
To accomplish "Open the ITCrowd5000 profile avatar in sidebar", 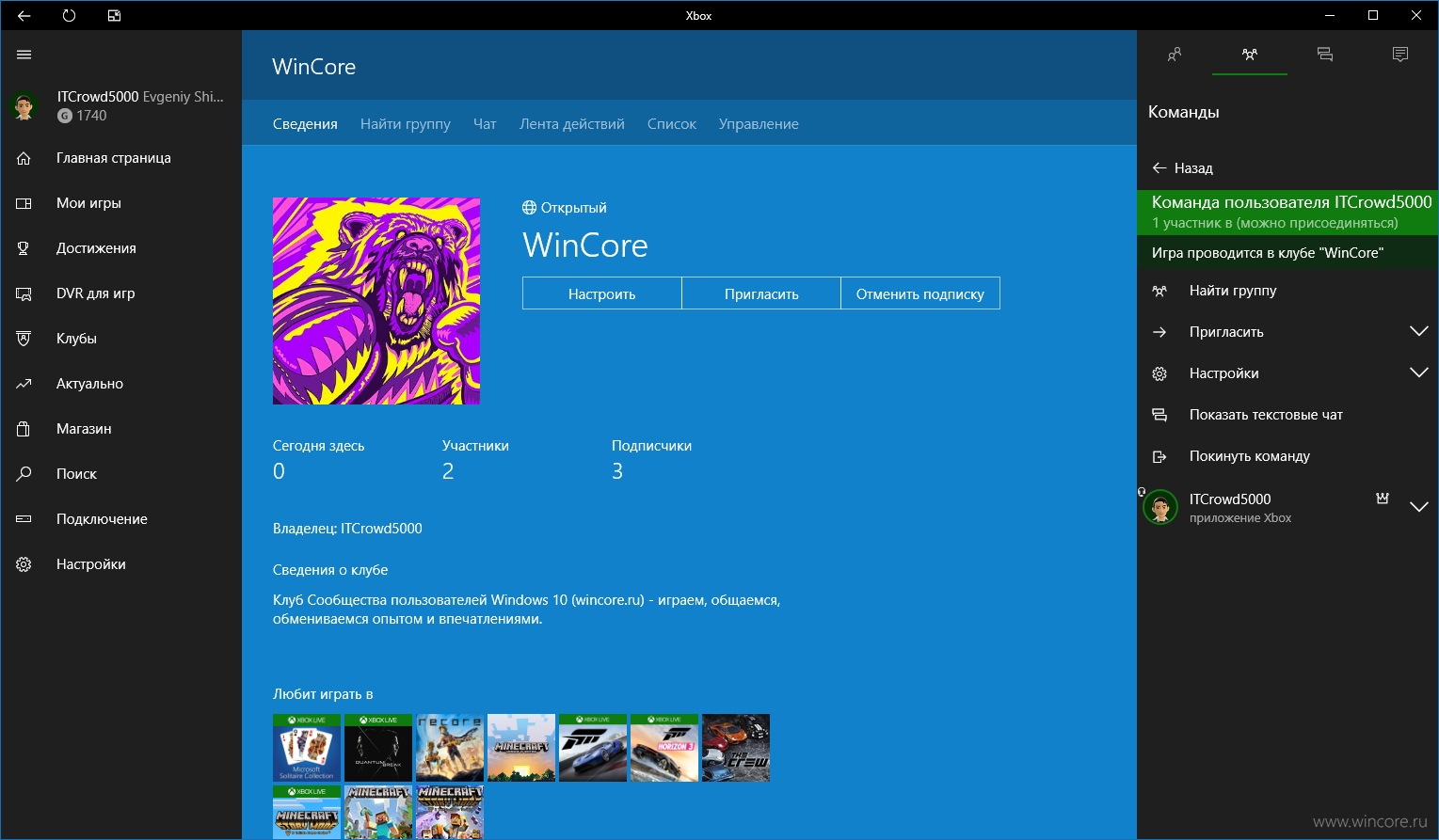I will [x=24, y=105].
